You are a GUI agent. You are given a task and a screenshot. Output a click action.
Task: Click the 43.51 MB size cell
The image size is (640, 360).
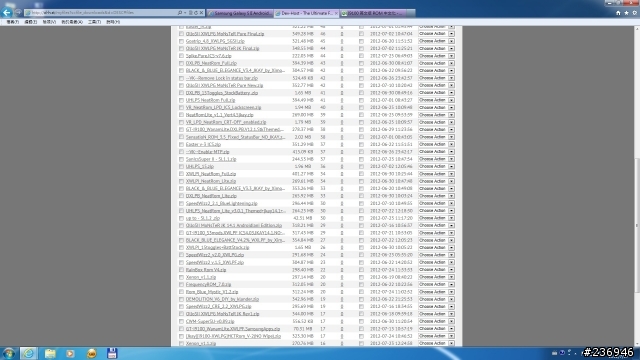click(304, 218)
